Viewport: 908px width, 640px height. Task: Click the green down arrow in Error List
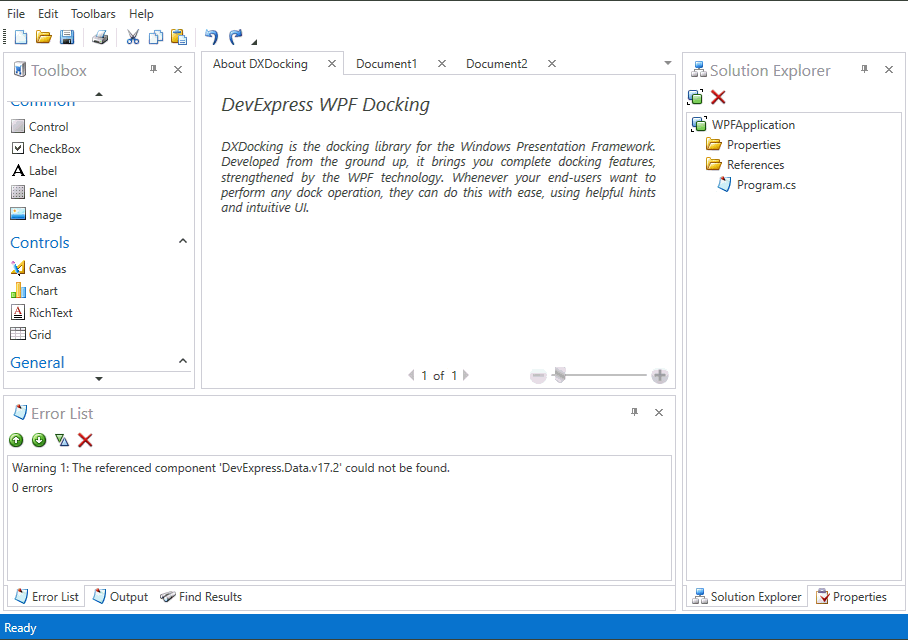tap(39, 440)
